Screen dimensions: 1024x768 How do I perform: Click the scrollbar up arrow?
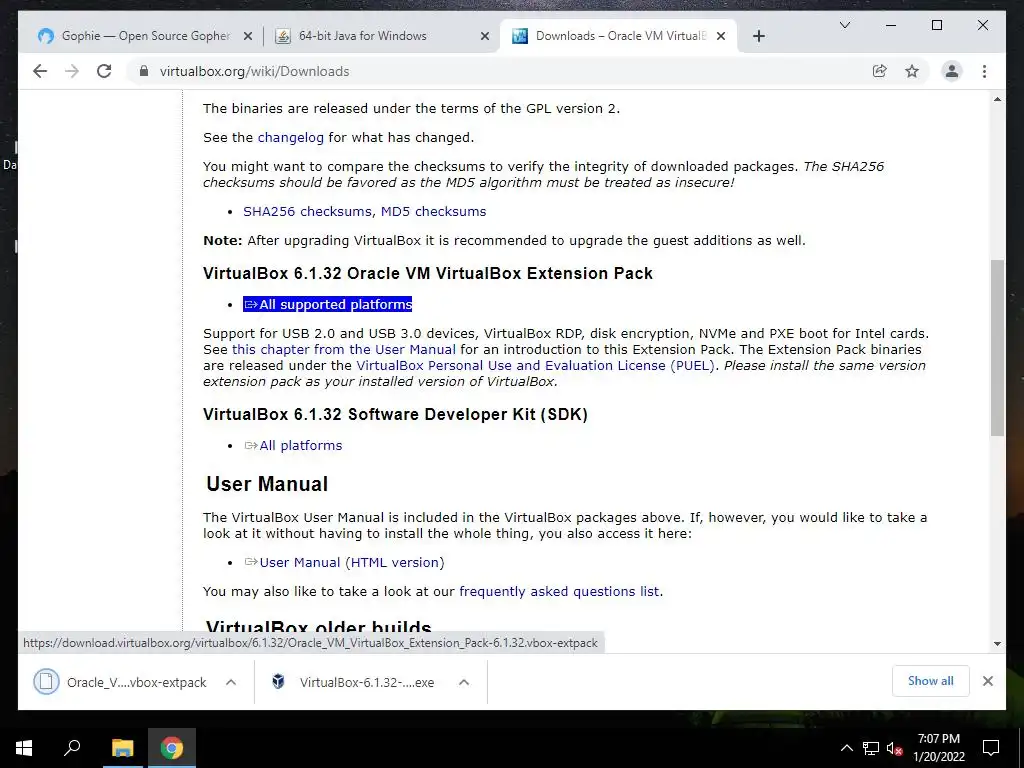(997, 99)
